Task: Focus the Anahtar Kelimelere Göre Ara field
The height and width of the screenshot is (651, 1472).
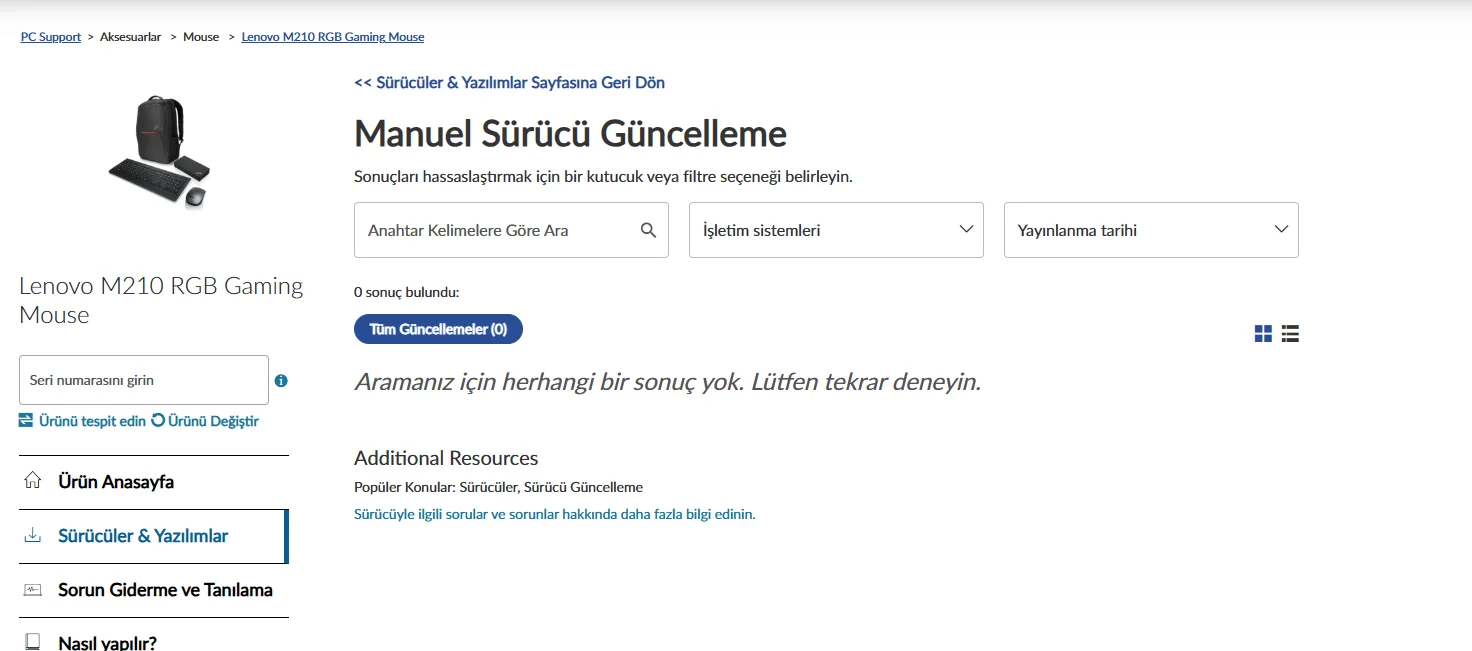Action: [511, 230]
